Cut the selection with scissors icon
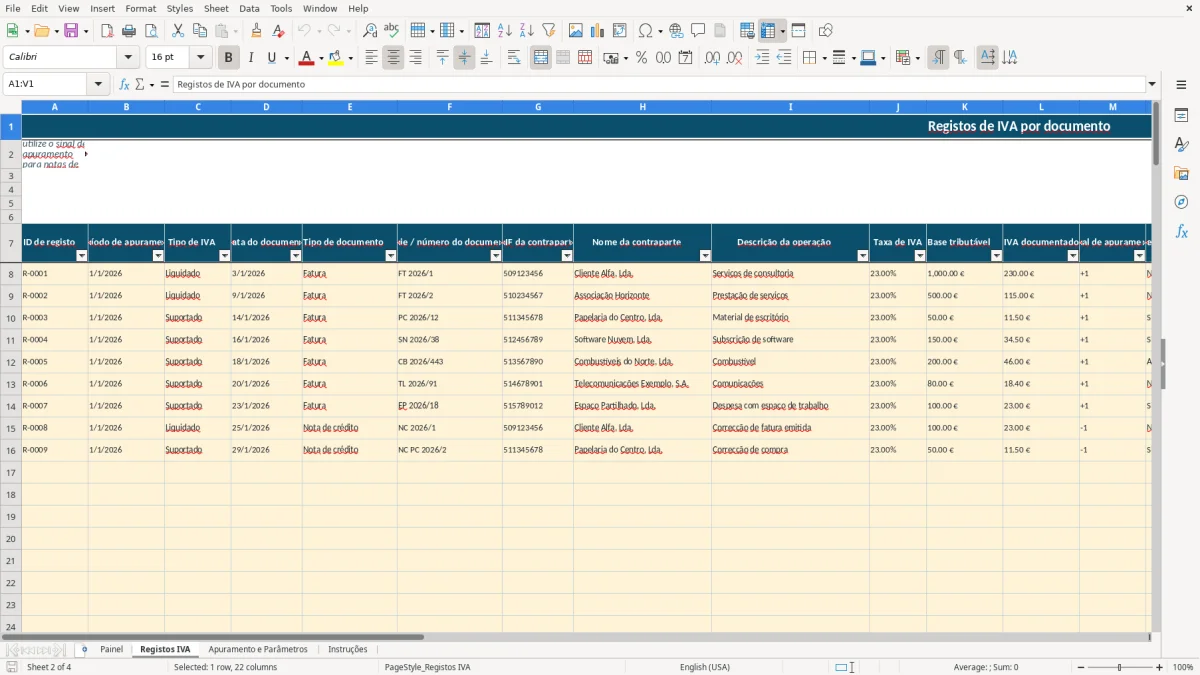The image size is (1200, 675). (178, 31)
